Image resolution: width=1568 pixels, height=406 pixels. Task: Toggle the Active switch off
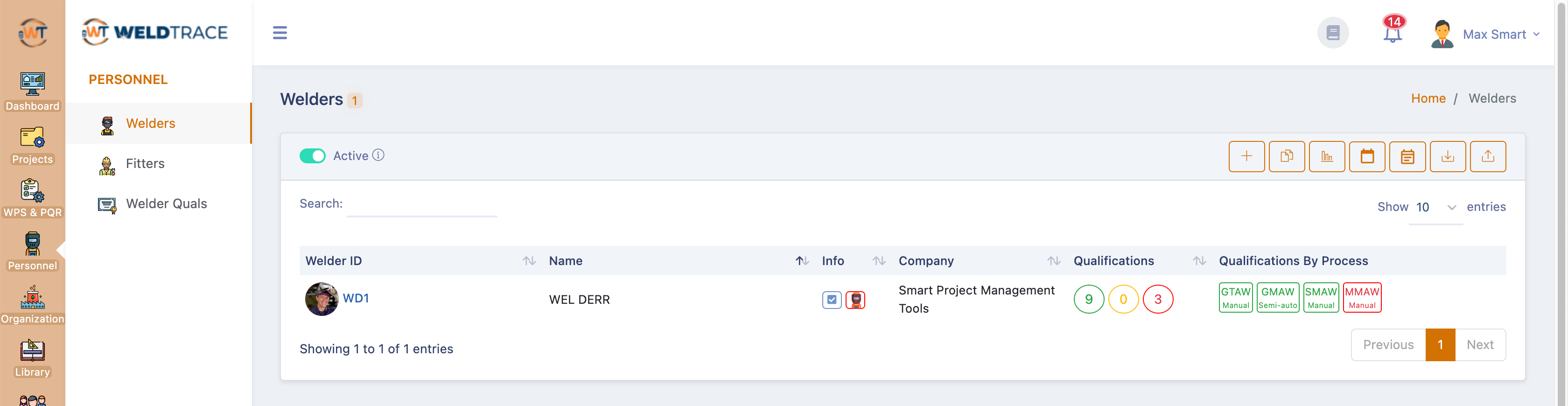pos(312,156)
